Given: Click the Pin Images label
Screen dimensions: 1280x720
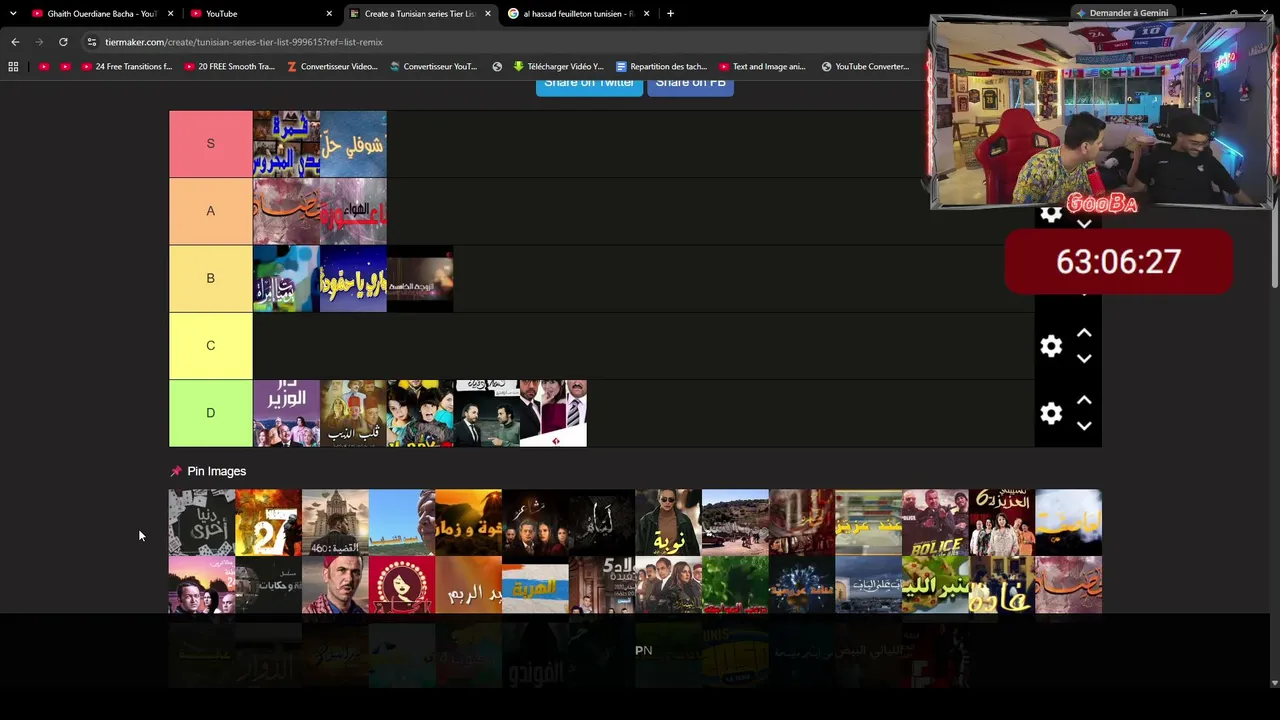Looking at the screenshot, I should 216,471.
